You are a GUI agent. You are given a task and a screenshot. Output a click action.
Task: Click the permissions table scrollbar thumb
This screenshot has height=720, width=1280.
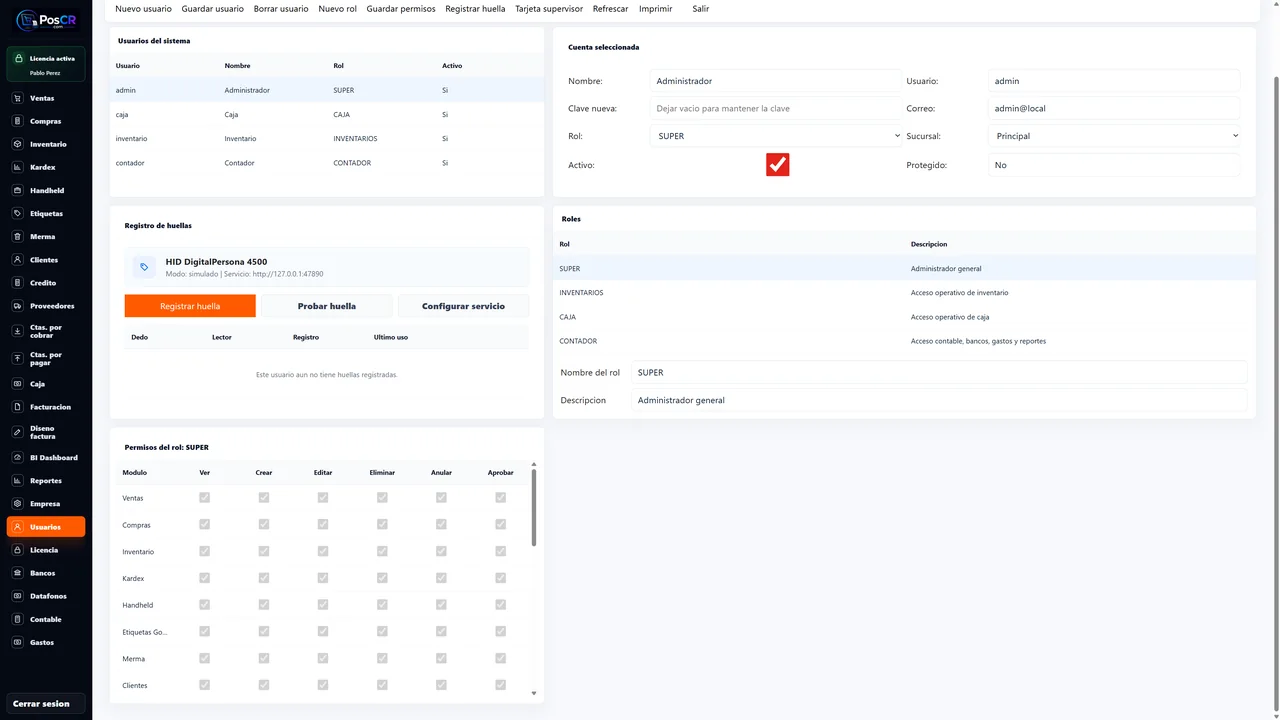click(x=534, y=507)
